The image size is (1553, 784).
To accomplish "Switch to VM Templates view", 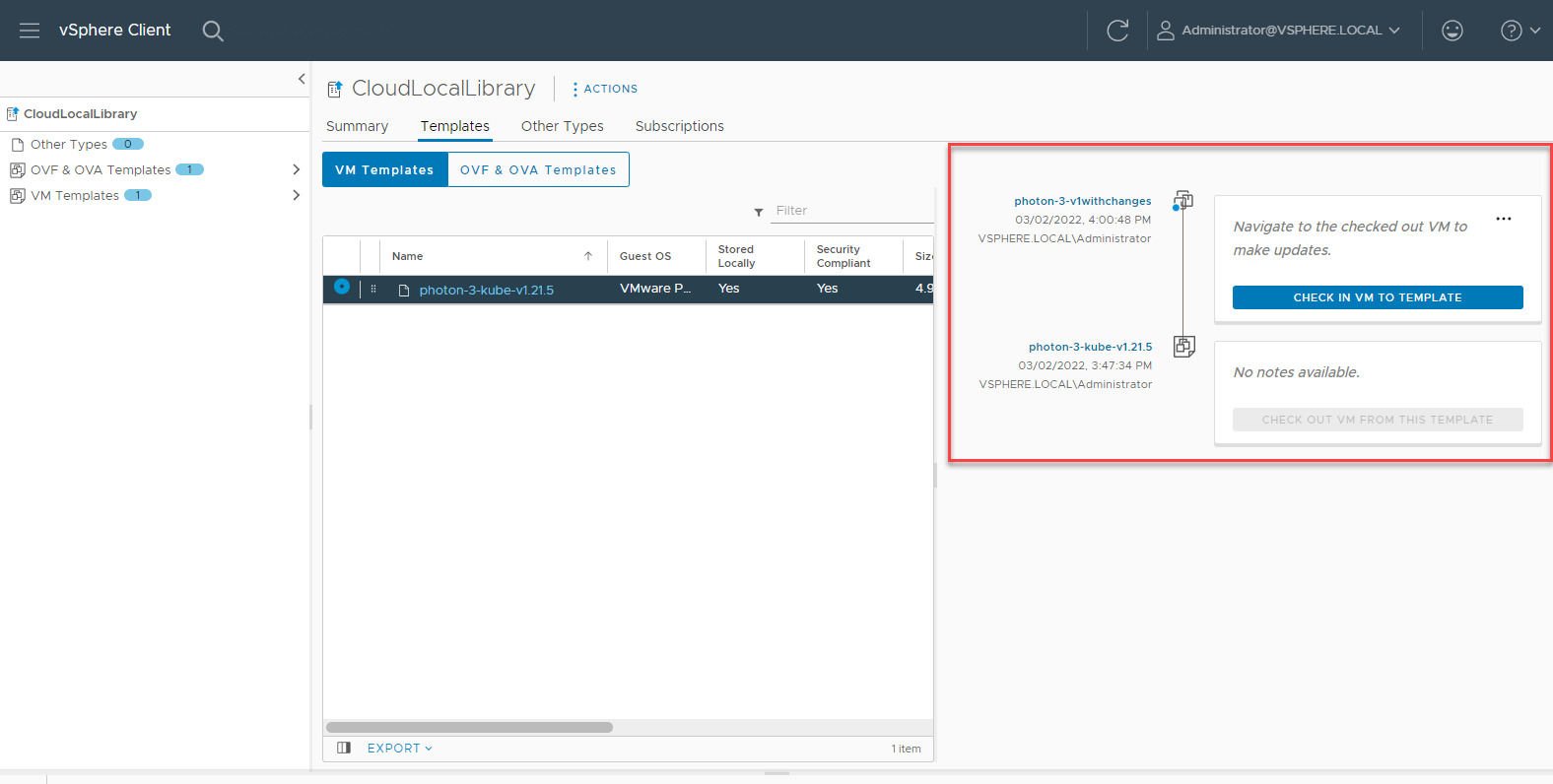I will click(384, 169).
